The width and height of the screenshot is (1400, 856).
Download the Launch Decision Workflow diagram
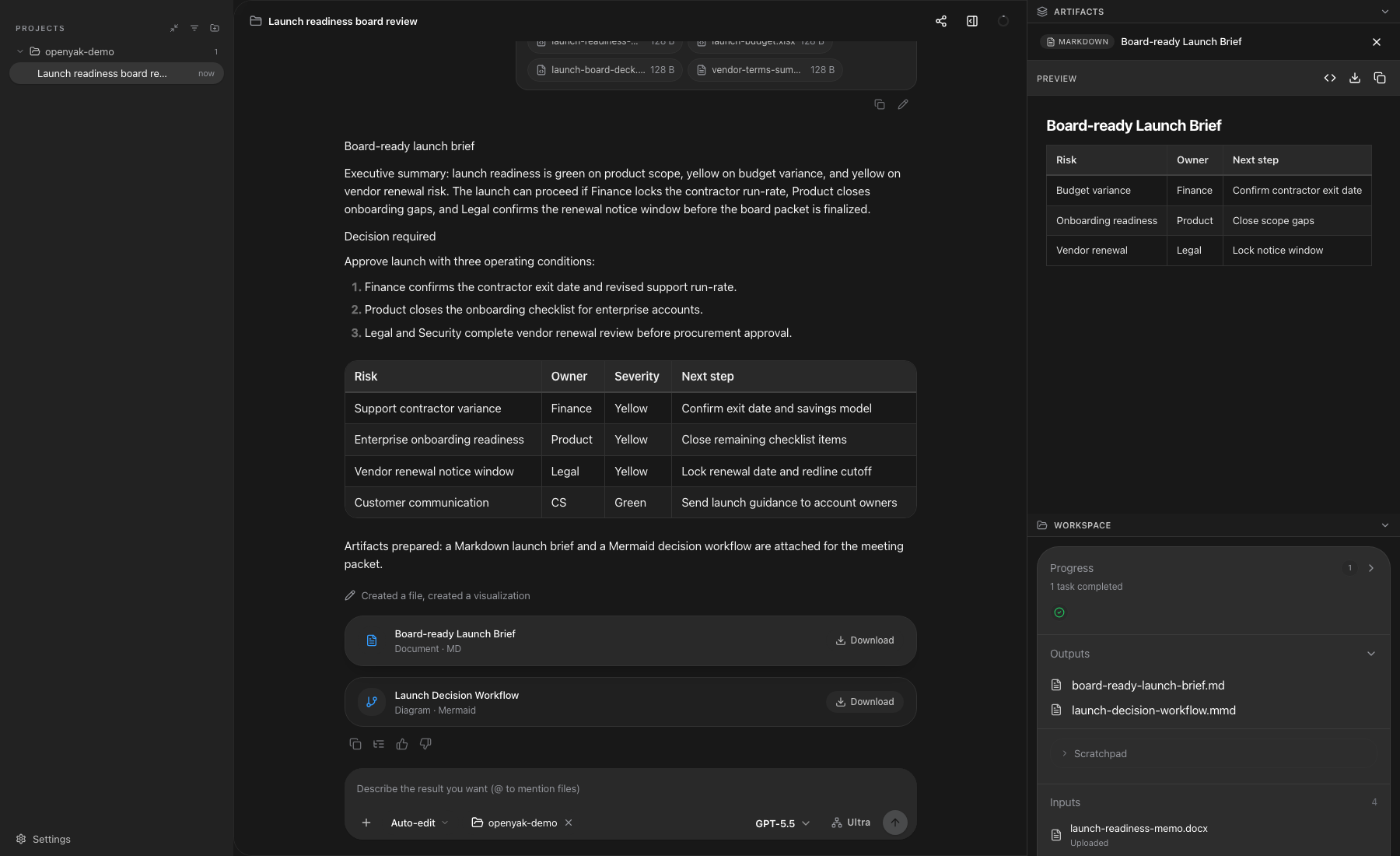pyautogui.click(x=865, y=702)
